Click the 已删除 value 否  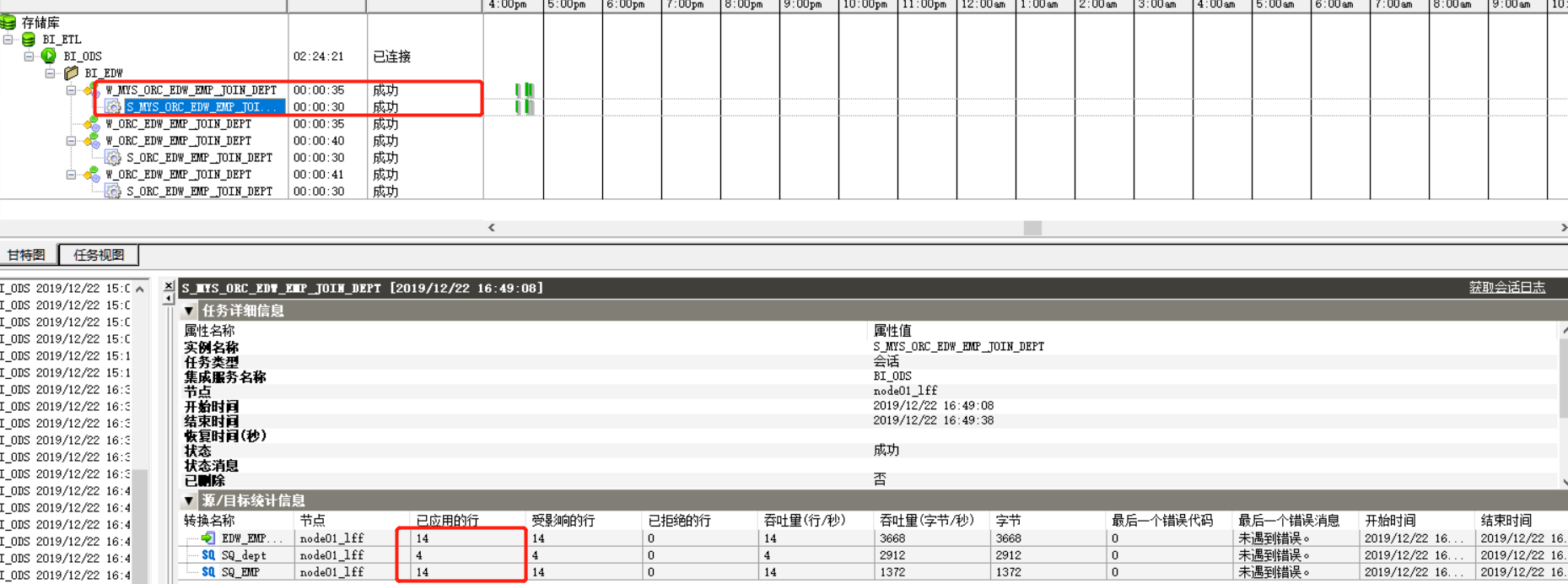[880, 479]
